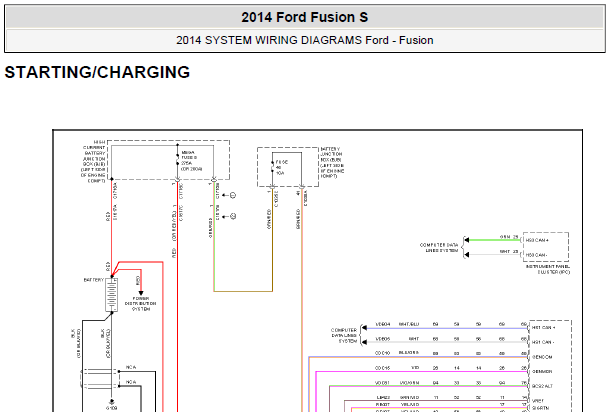Select the HS3 CAN - pin label
Screen dimensions: 614x412
click(536, 255)
